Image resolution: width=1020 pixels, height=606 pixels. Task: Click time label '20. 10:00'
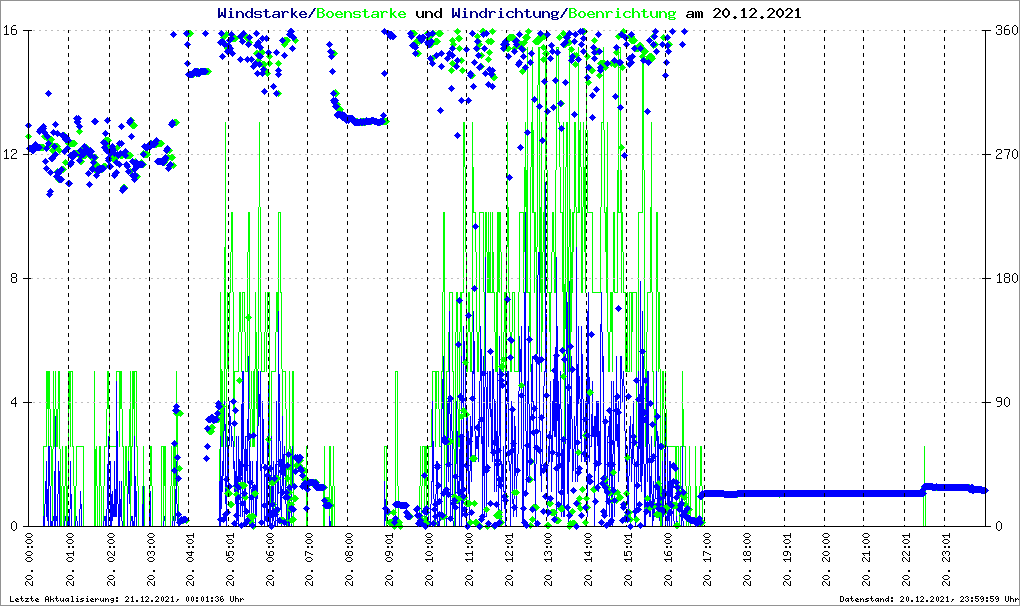[429, 559]
